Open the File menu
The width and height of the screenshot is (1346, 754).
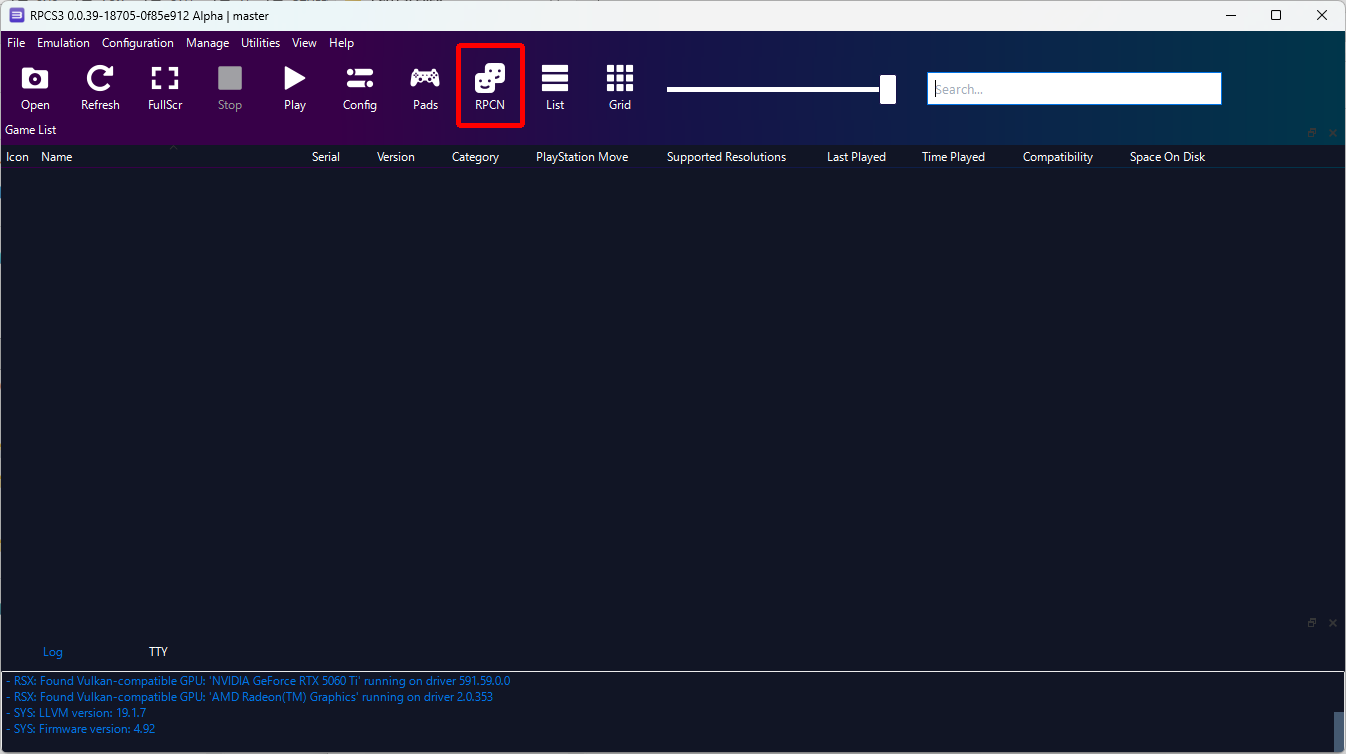click(x=16, y=43)
